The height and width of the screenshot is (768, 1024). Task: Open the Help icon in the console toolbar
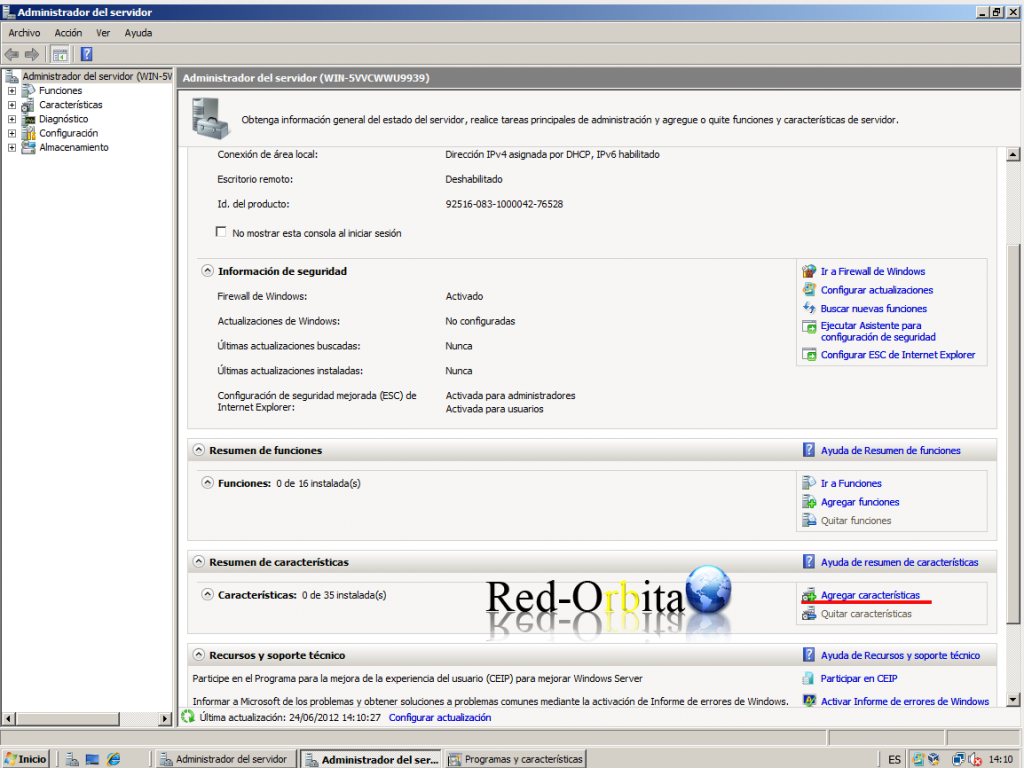pyautogui.click(x=85, y=54)
